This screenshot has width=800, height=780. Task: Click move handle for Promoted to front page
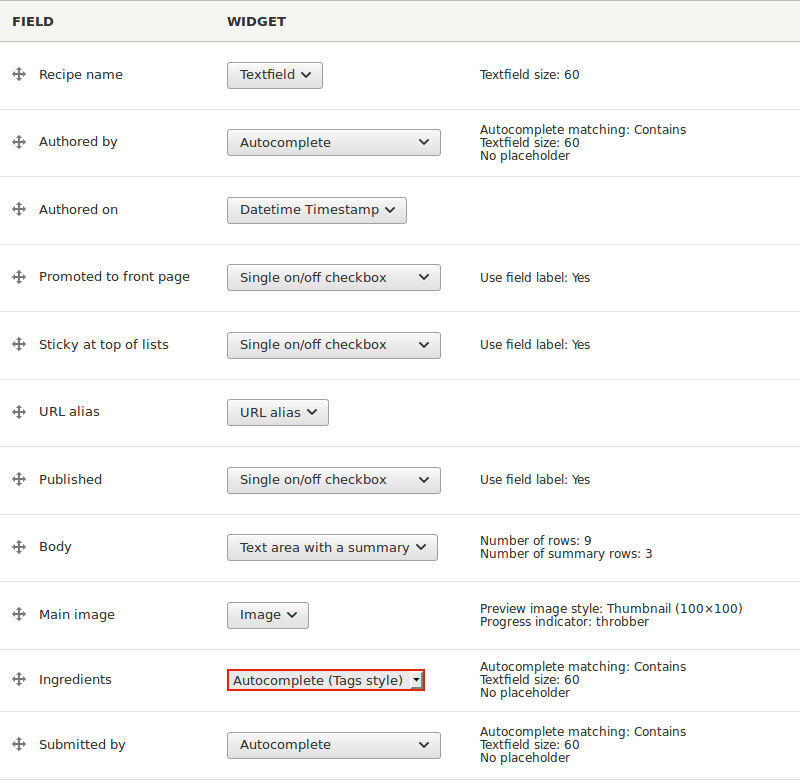pyautogui.click(x=19, y=277)
